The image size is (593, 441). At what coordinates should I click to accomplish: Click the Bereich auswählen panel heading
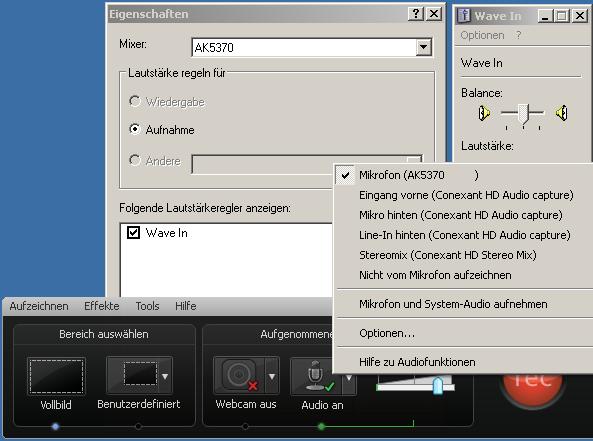104,334
